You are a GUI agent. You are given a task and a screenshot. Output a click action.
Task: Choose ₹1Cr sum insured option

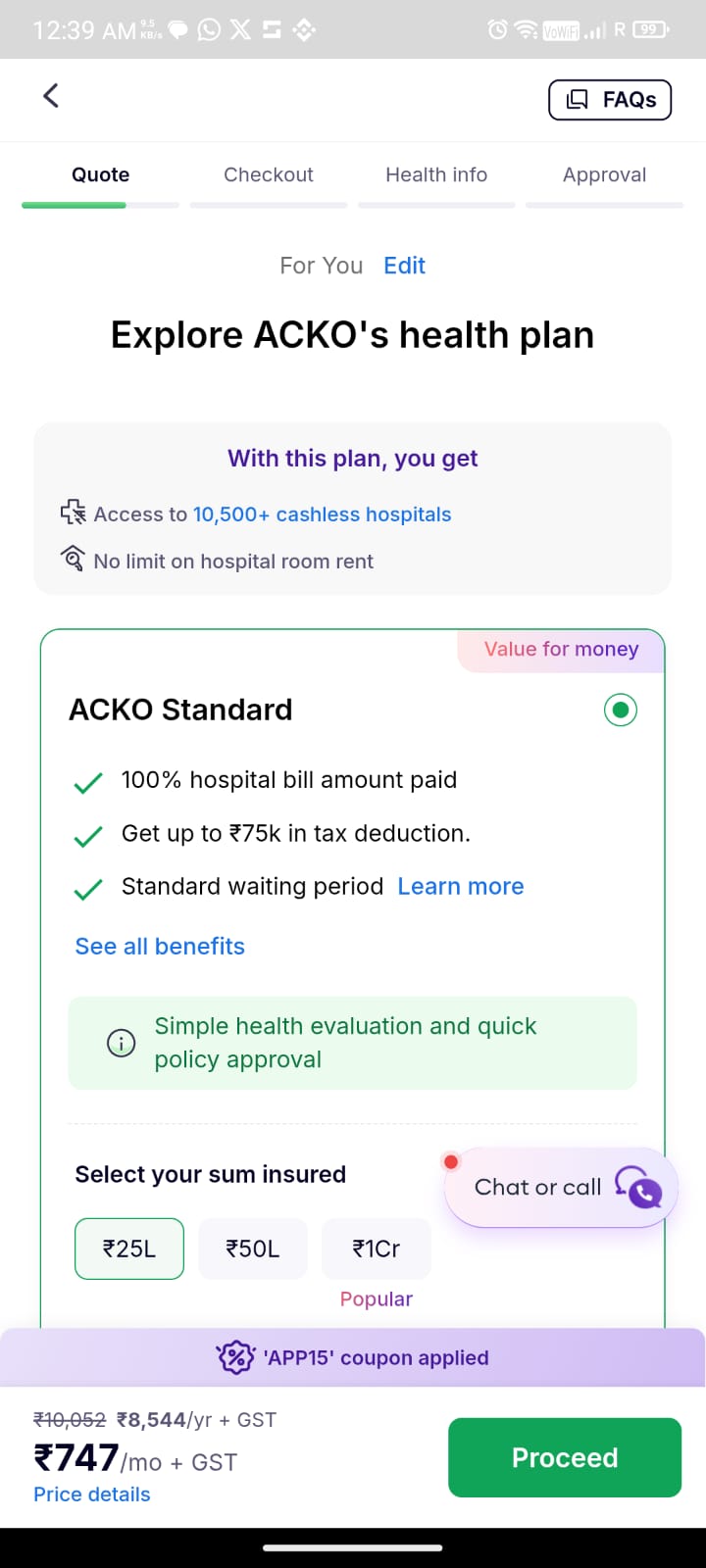[x=377, y=1249]
